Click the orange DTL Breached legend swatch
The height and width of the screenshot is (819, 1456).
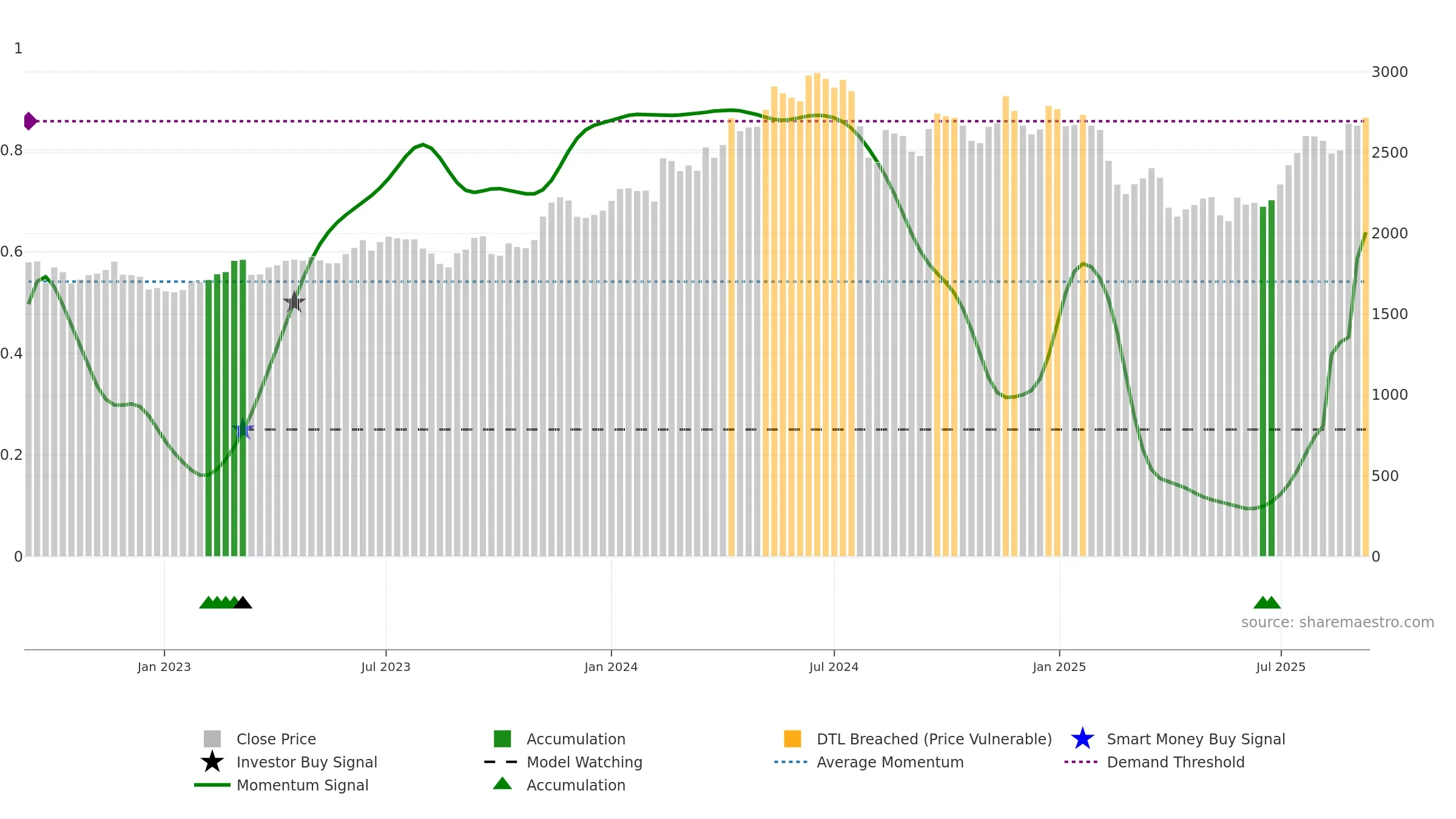792,738
